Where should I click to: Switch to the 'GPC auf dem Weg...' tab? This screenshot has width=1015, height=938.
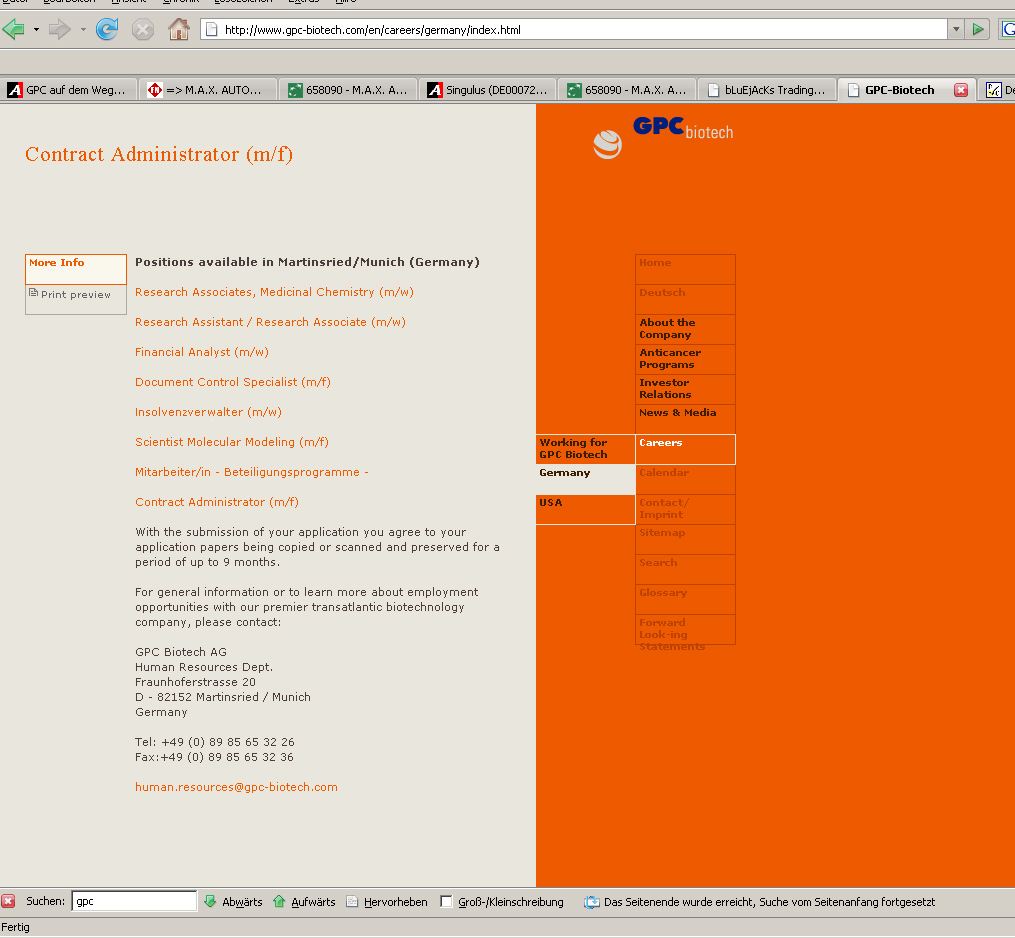tap(69, 90)
